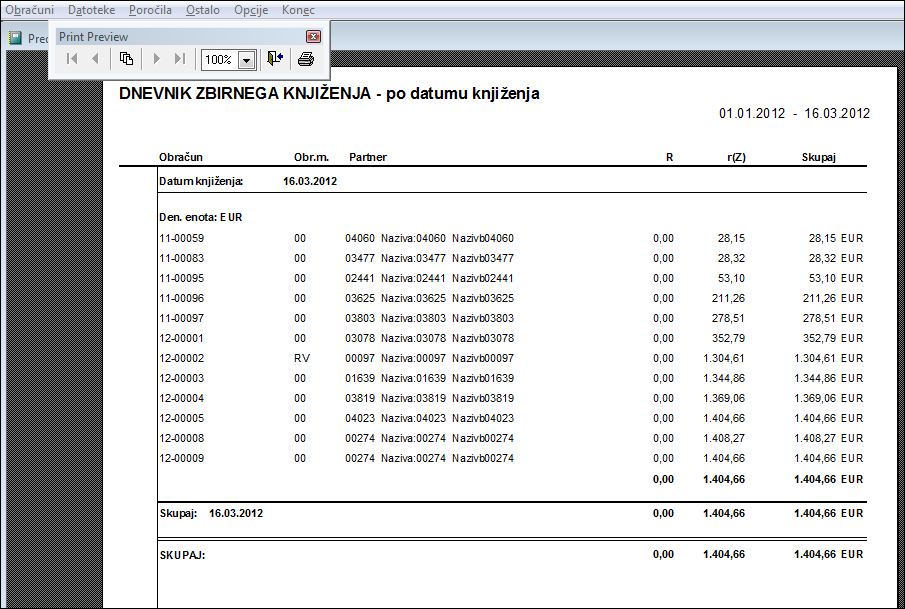Go to first page in Print Preview
The height and width of the screenshot is (609, 905).
point(72,59)
